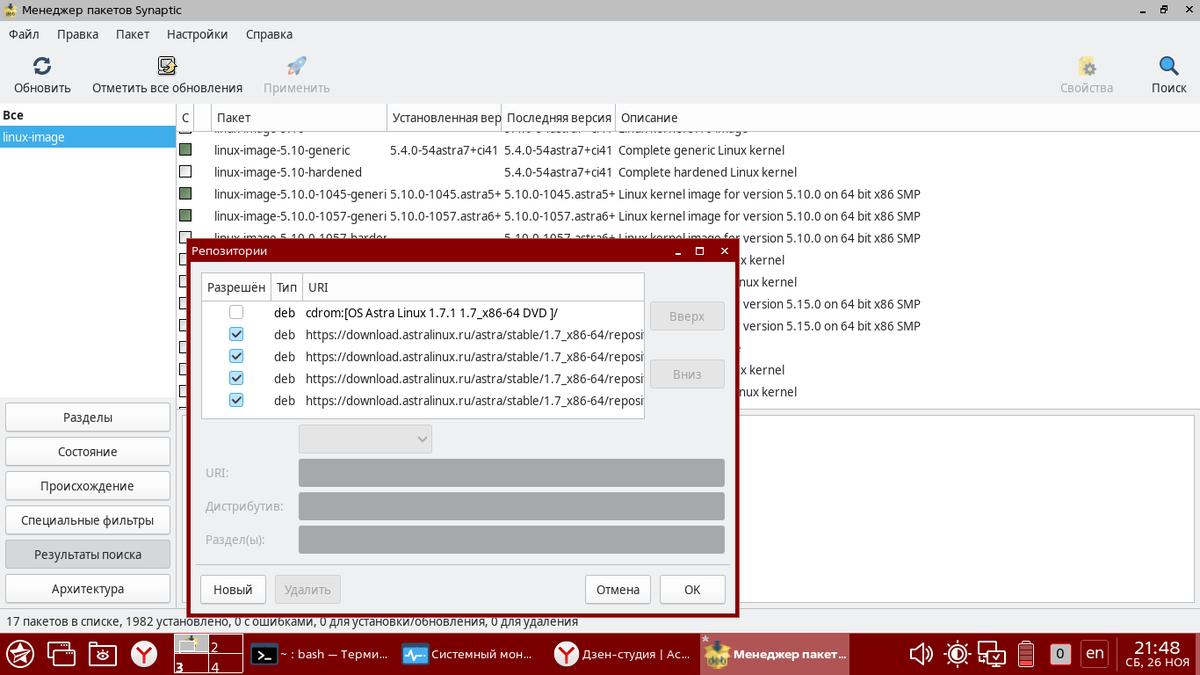Sort by Установленная версия column header
1200x675 pixels.
point(445,117)
